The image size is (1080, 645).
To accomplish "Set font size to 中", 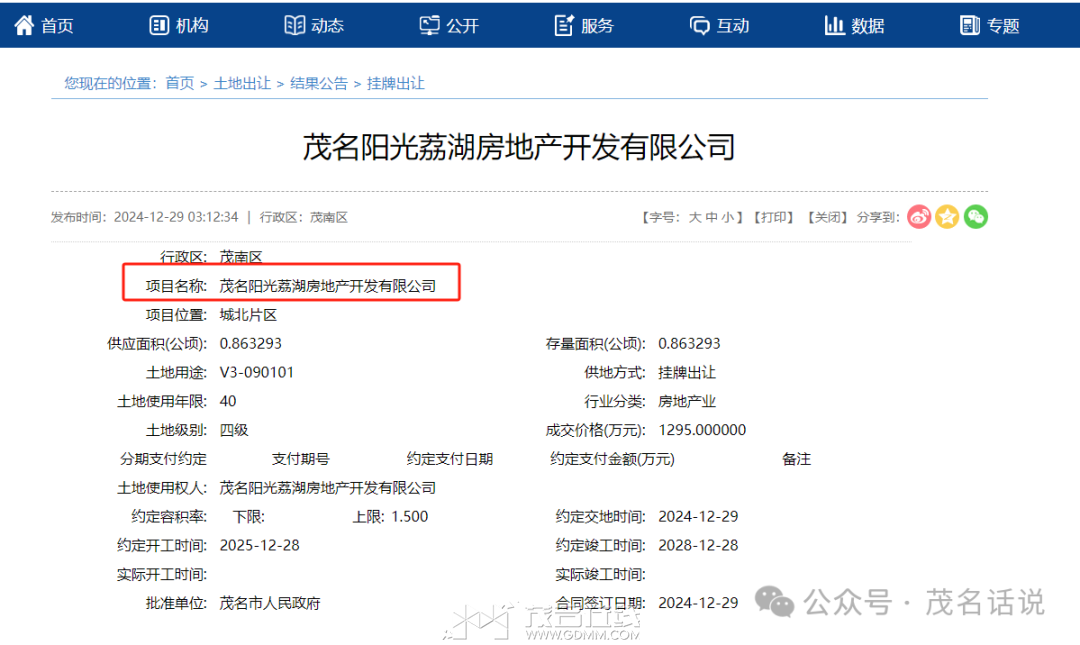I will 711,217.
